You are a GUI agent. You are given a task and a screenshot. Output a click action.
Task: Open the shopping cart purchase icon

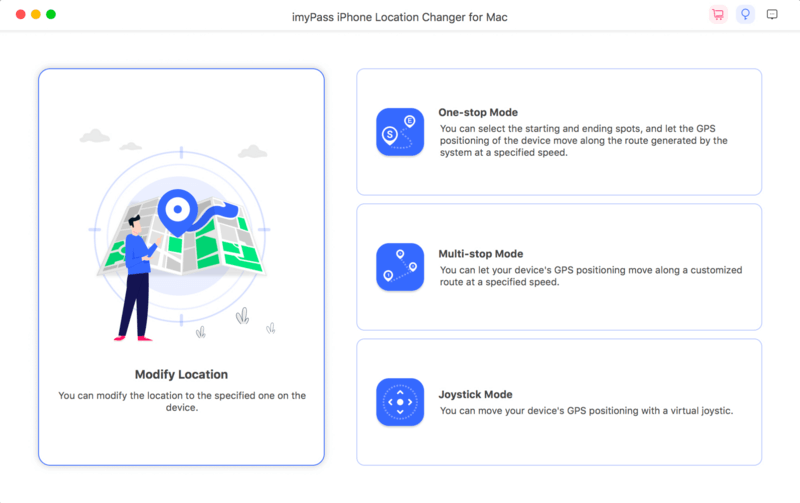coord(718,14)
